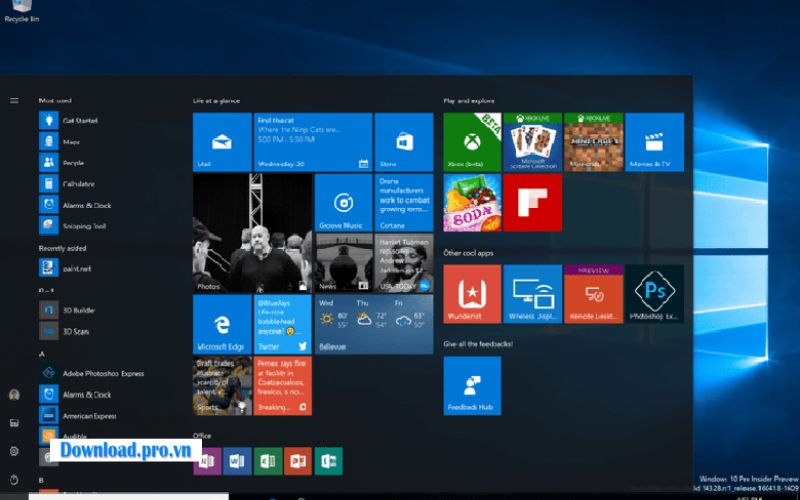Open Remote Desktop Preview tile
The height and width of the screenshot is (500, 800).
point(593,293)
